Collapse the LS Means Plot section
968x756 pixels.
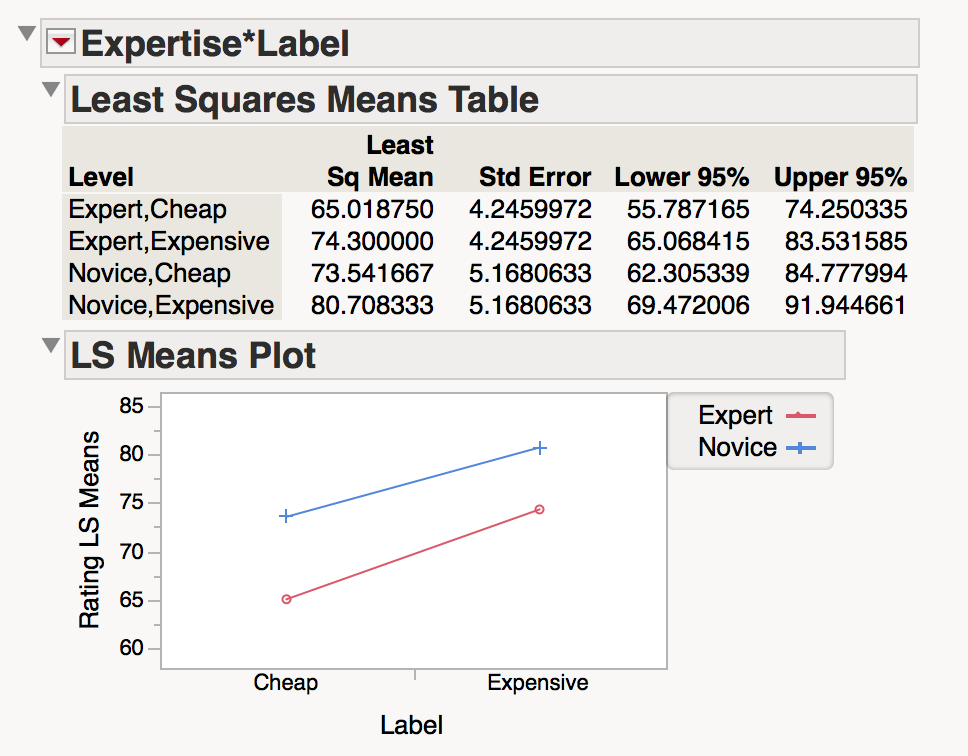pos(50,346)
